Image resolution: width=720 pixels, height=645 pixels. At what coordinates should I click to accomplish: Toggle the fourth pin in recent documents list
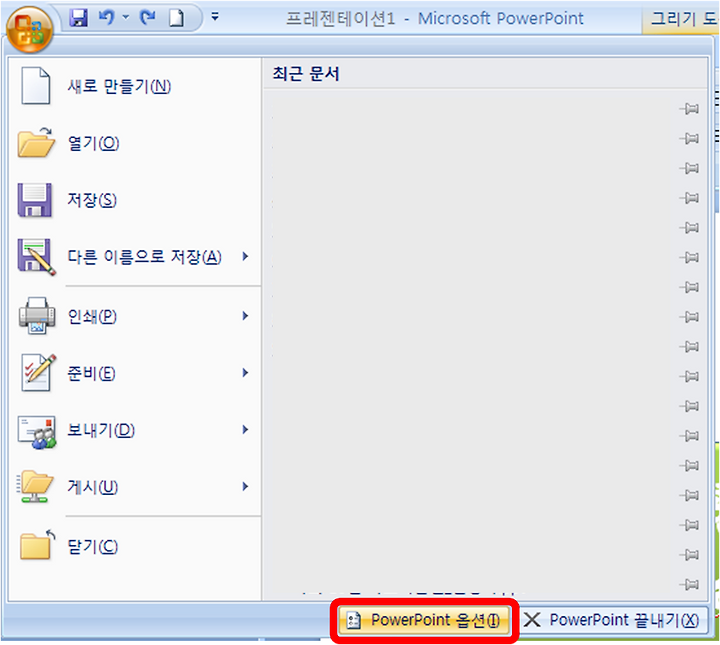point(689,198)
